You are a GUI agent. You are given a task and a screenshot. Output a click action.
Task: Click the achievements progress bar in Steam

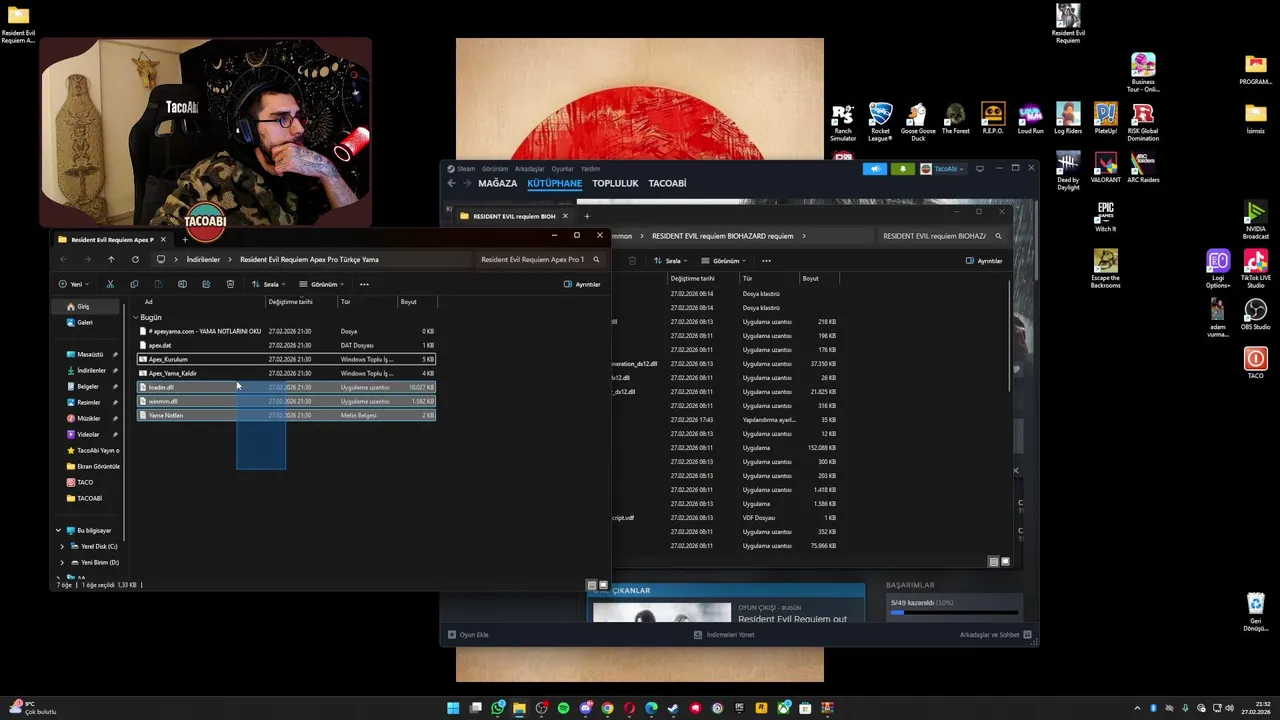coord(954,612)
